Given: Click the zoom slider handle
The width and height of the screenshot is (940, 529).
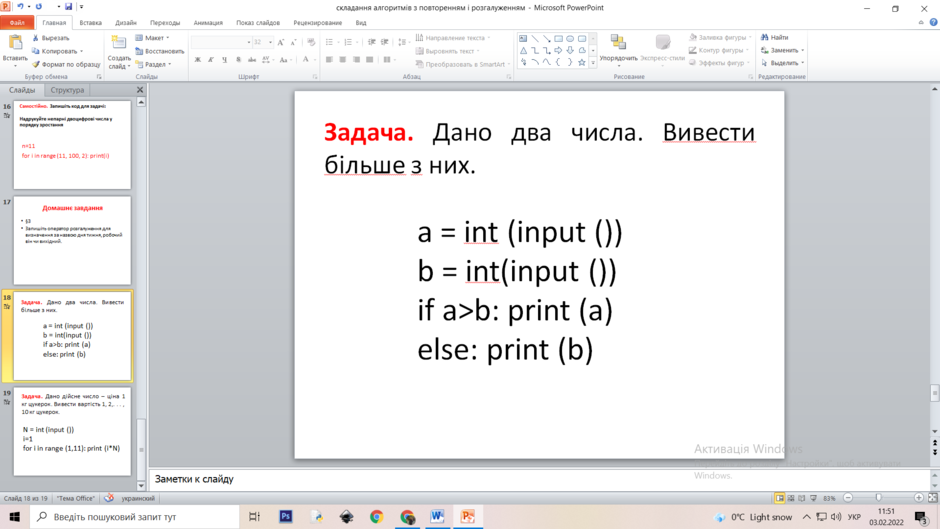Looking at the screenshot, I should tap(879, 498).
